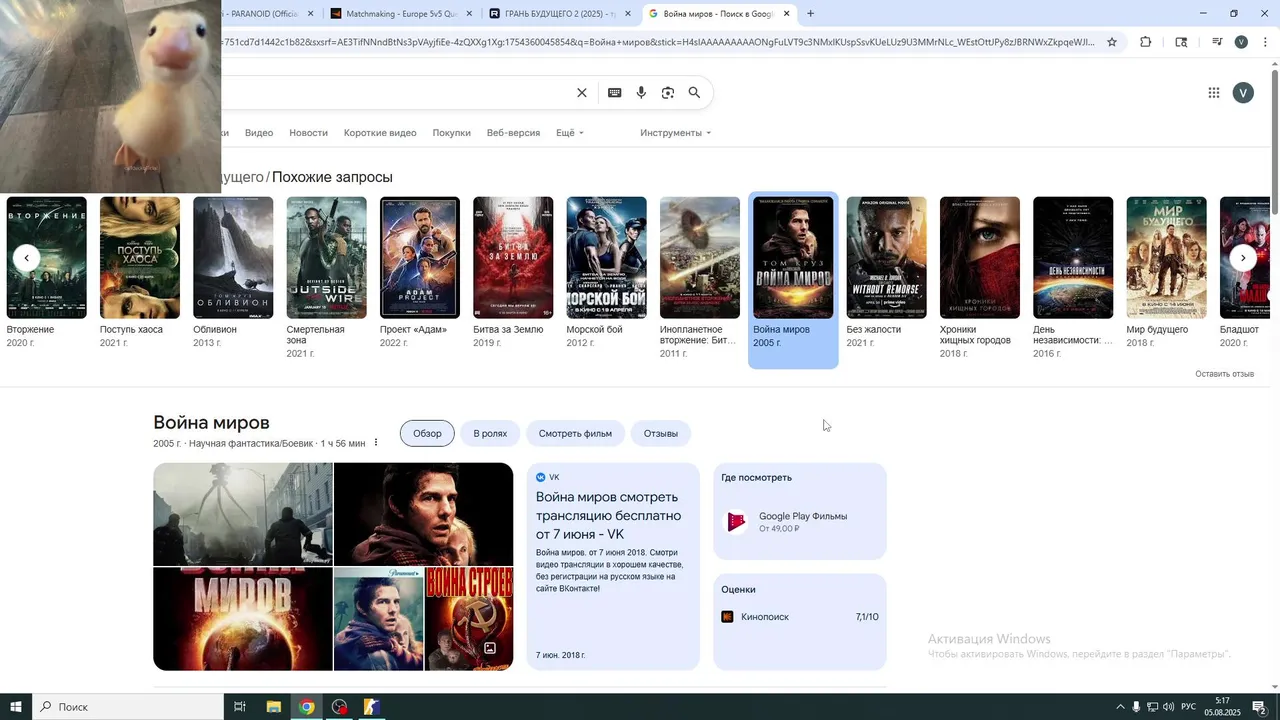Show the previous movies in carousel

pos(26,258)
